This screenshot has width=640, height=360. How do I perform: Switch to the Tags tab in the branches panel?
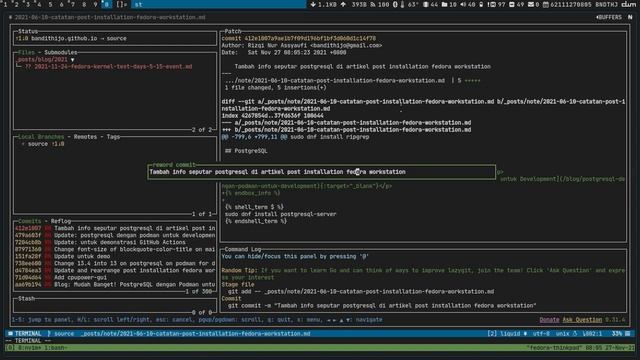113,137
